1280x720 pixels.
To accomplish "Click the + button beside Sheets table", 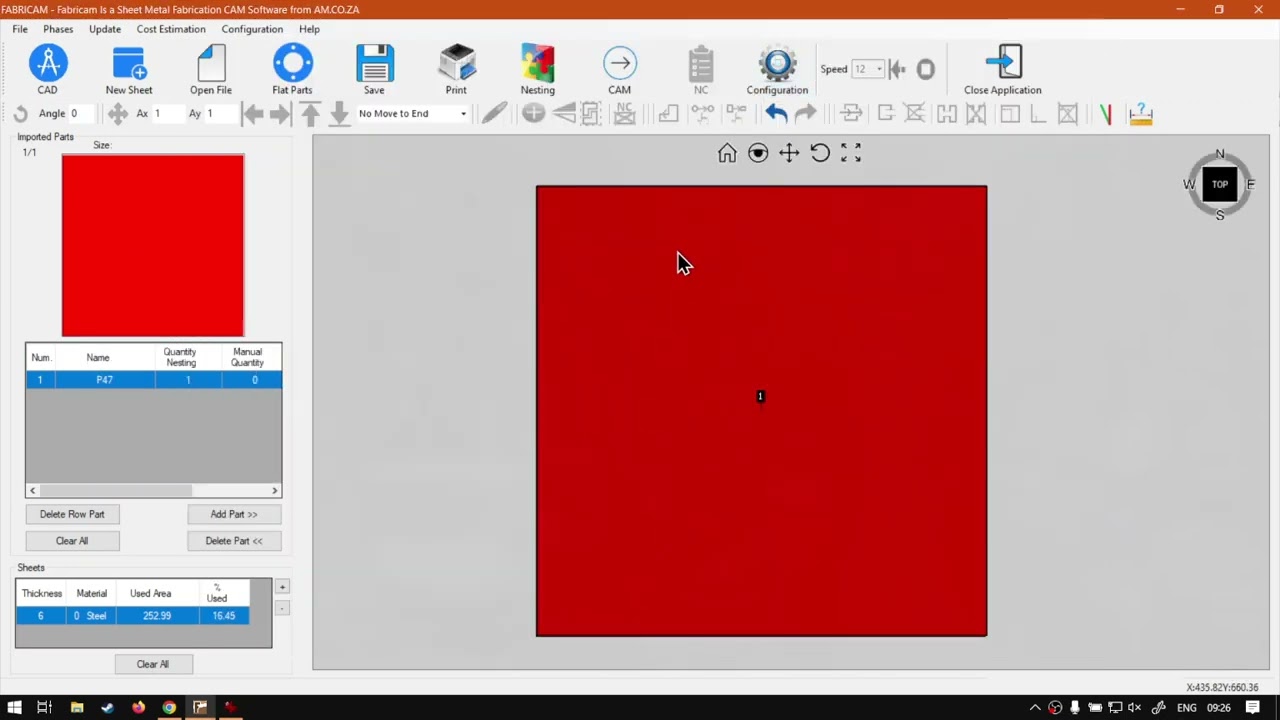I will pyautogui.click(x=282, y=587).
